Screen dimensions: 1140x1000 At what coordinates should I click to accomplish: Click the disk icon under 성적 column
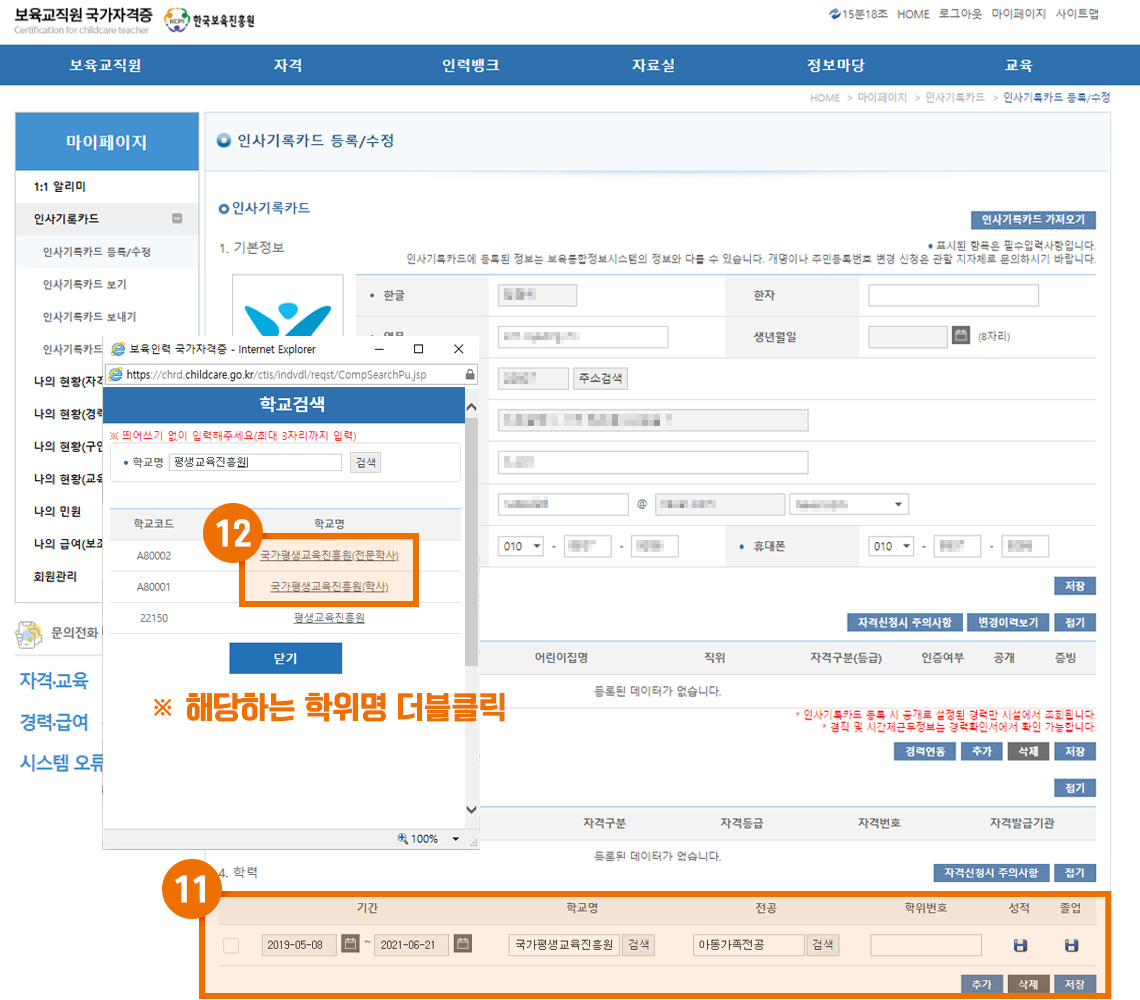tap(1020, 945)
